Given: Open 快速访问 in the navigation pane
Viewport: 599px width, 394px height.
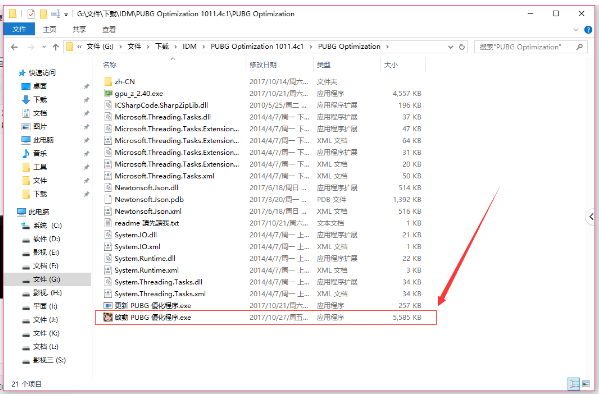Looking at the screenshot, I should 42,73.
